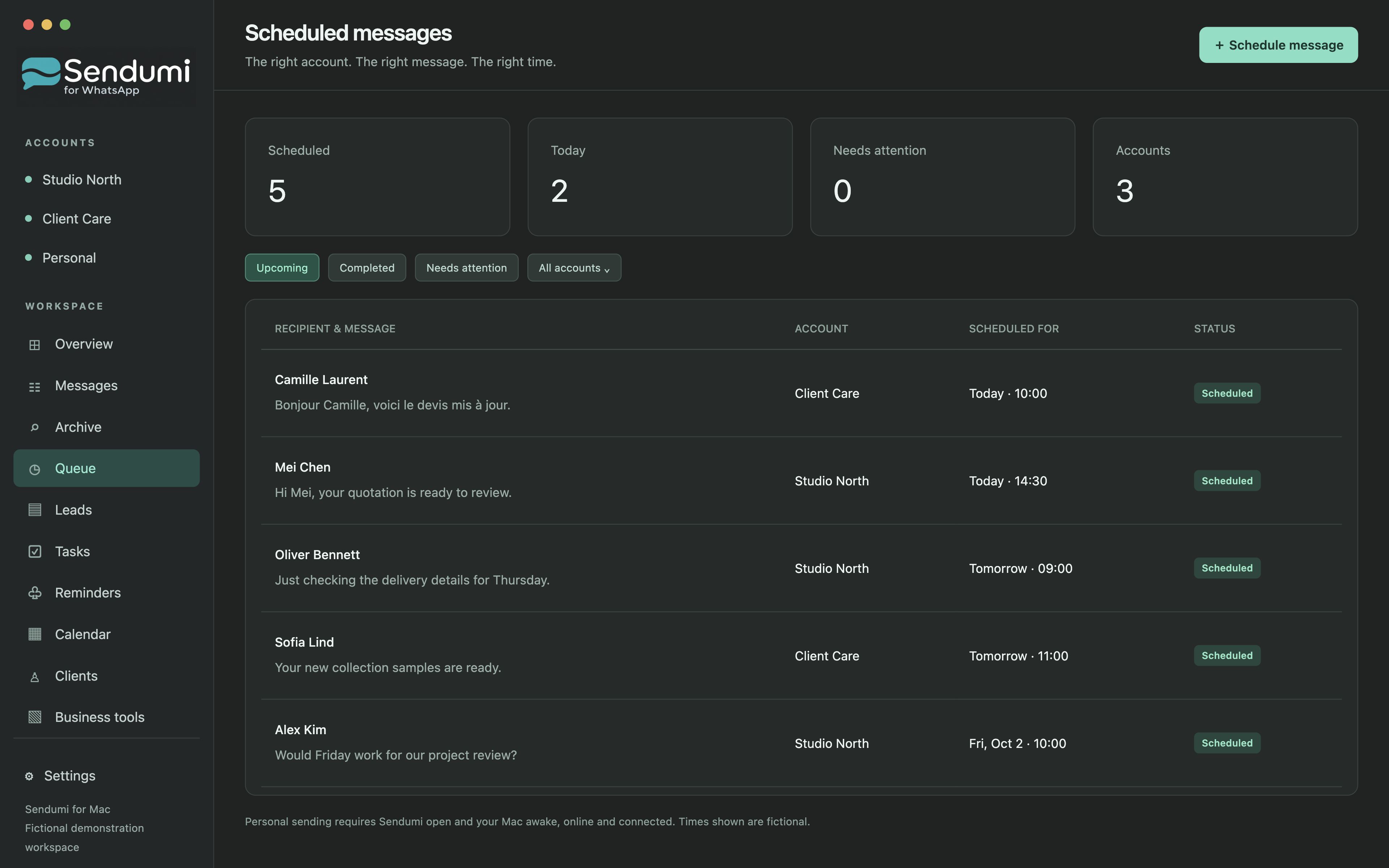
Task: Click the Scheduled badge for Oliver Bennett
Action: click(1227, 568)
